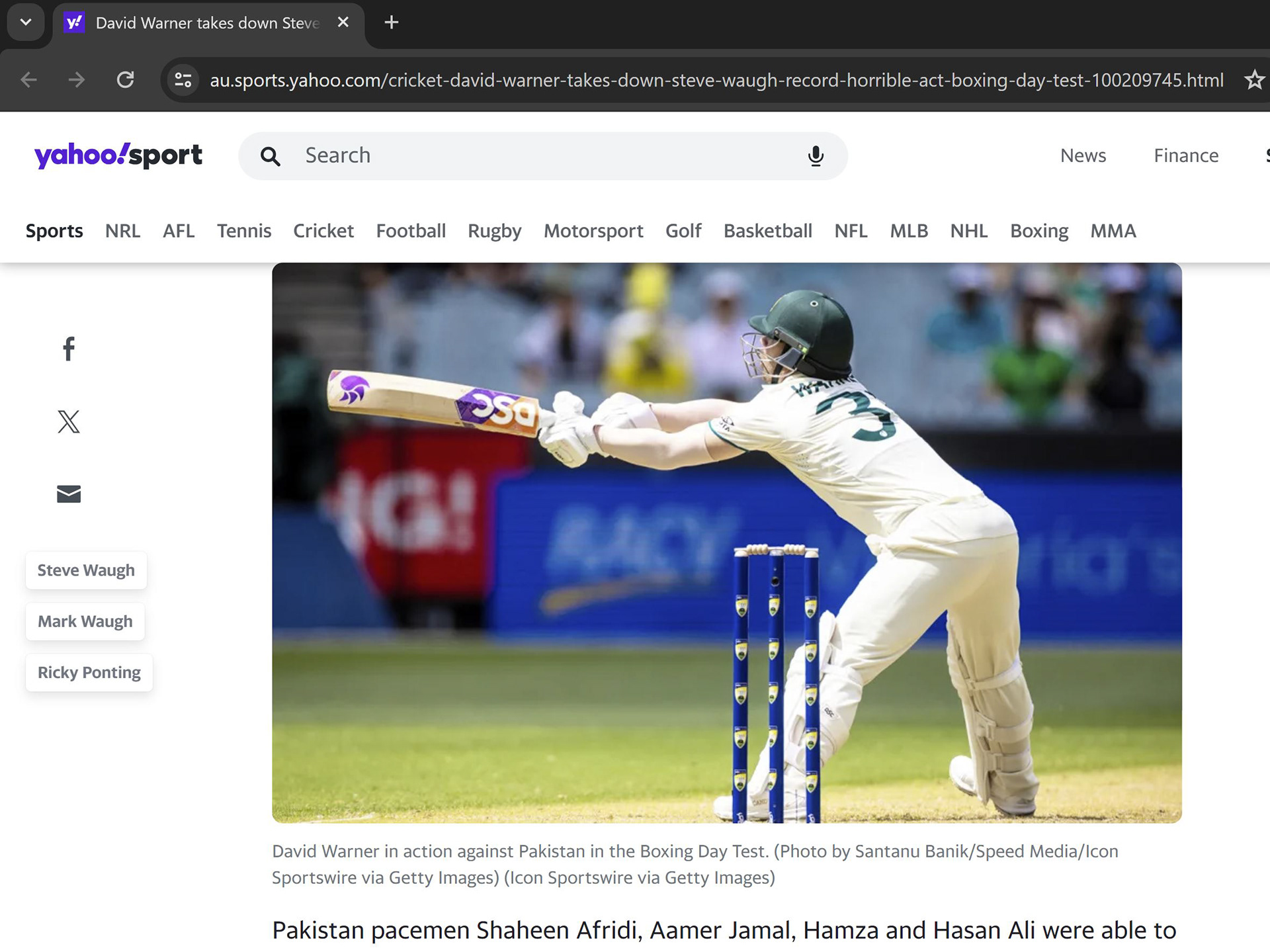Click the search magnifying glass icon

pos(271,156)
